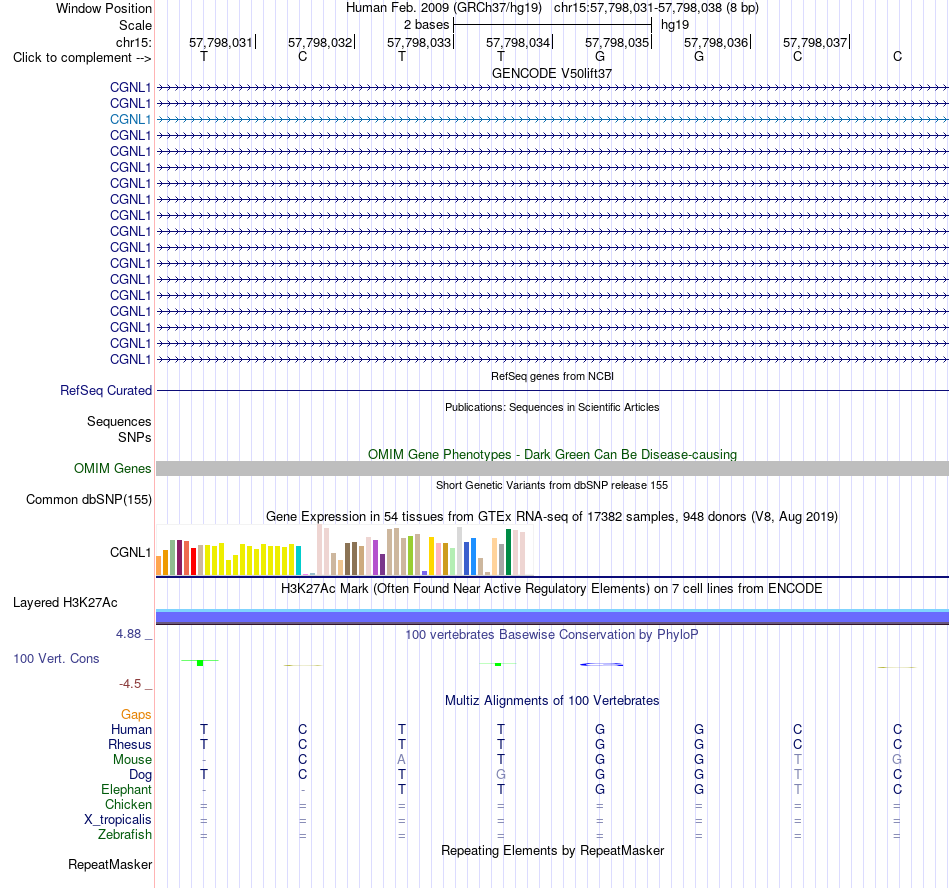950x888 pixels.
Task: Open the GENCODE V50lift37 track title
Action: tap(552, 73)
